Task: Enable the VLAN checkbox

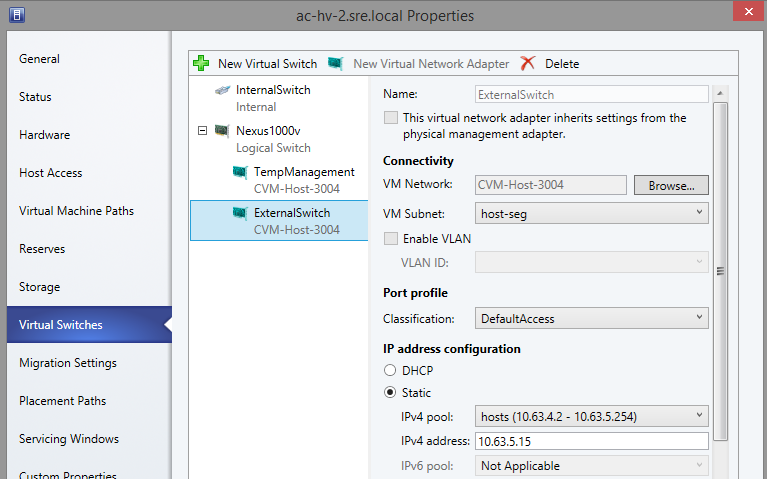Action: click(391, 238)
